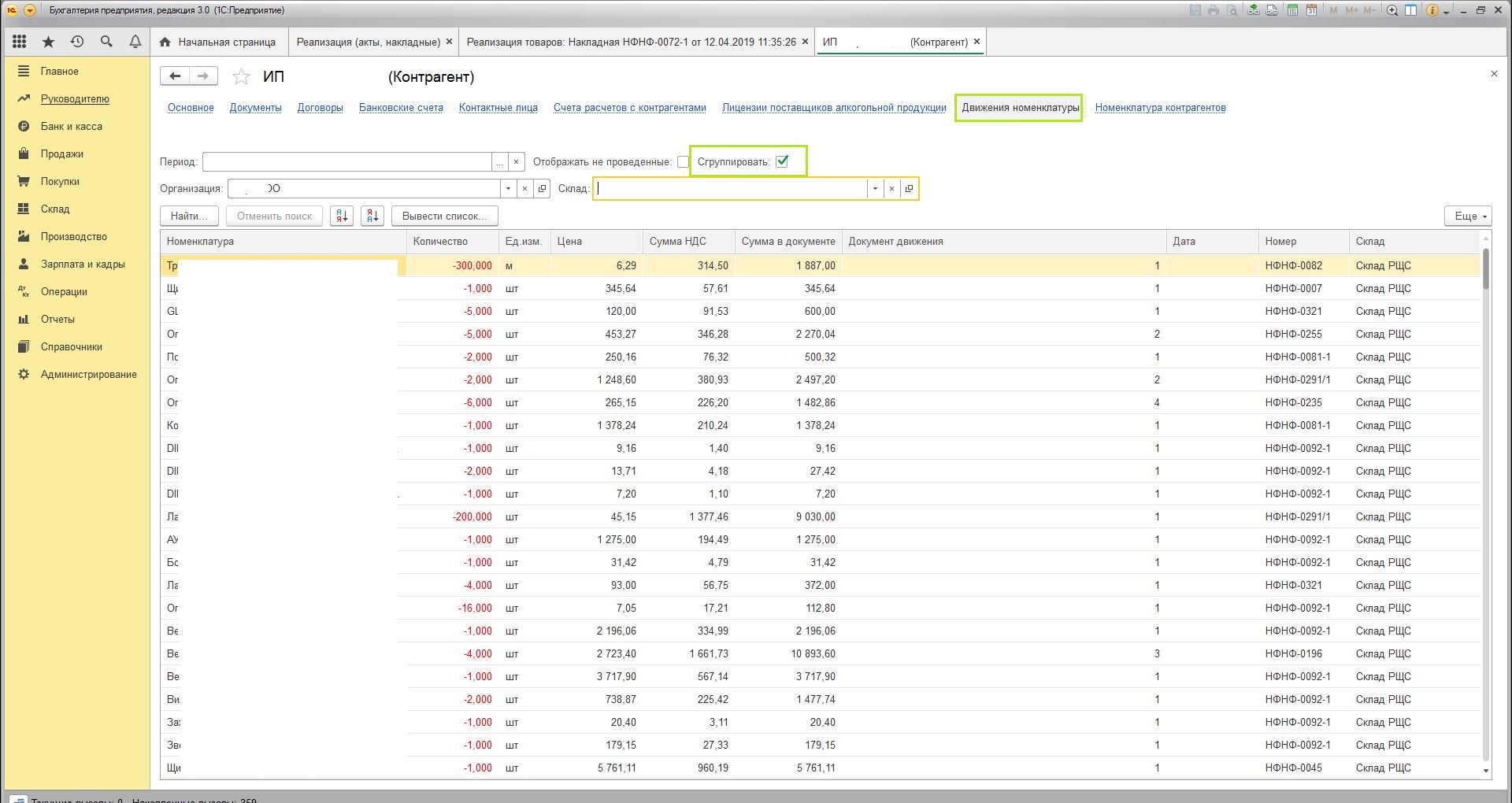Image resolution: width=1512 pixels, height=803 pixels.
Task: Expand the Склад dropdown list
Action: 875,189
